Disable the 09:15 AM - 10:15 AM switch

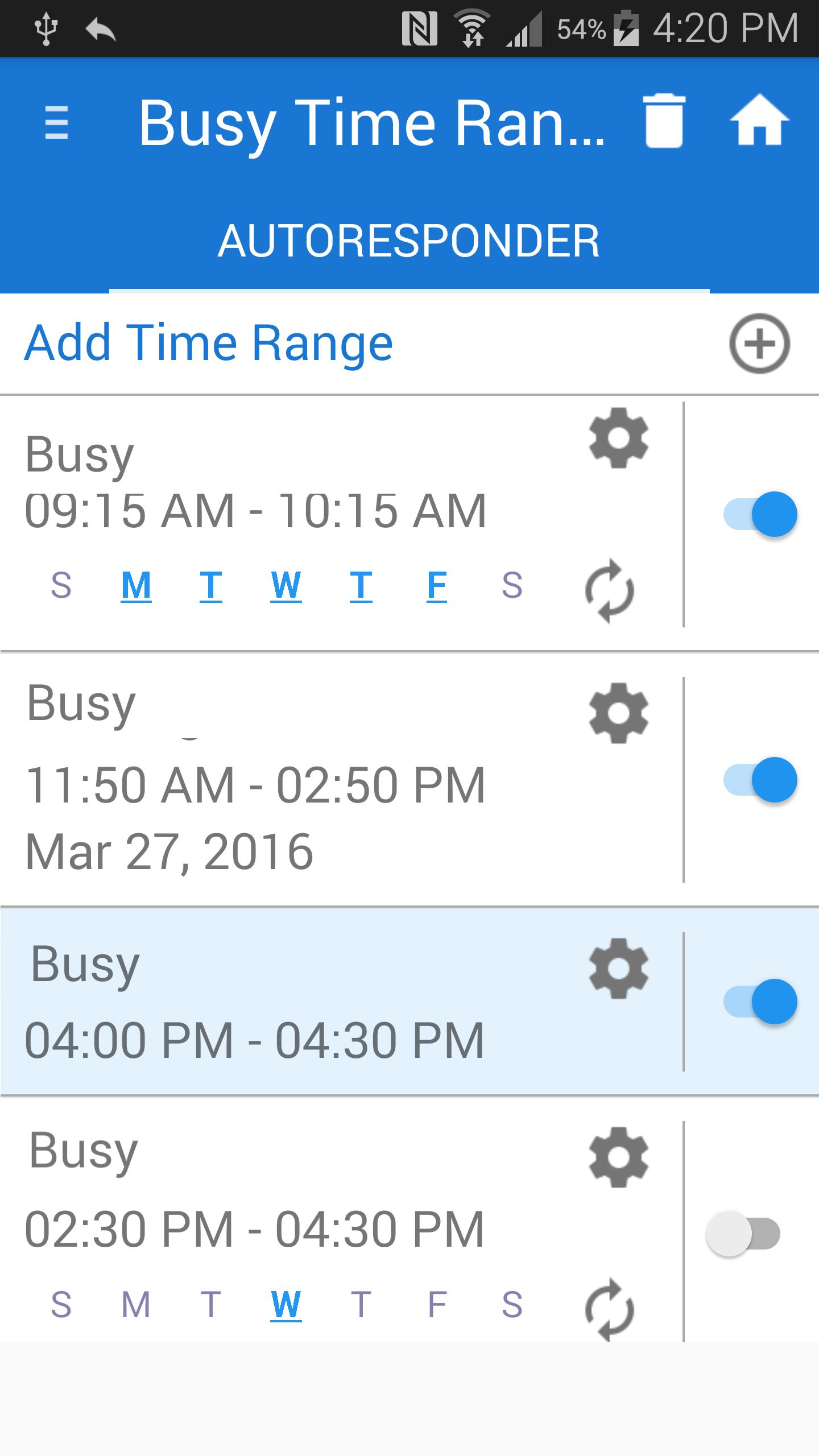pyautogui.click(x=760, y=514)
